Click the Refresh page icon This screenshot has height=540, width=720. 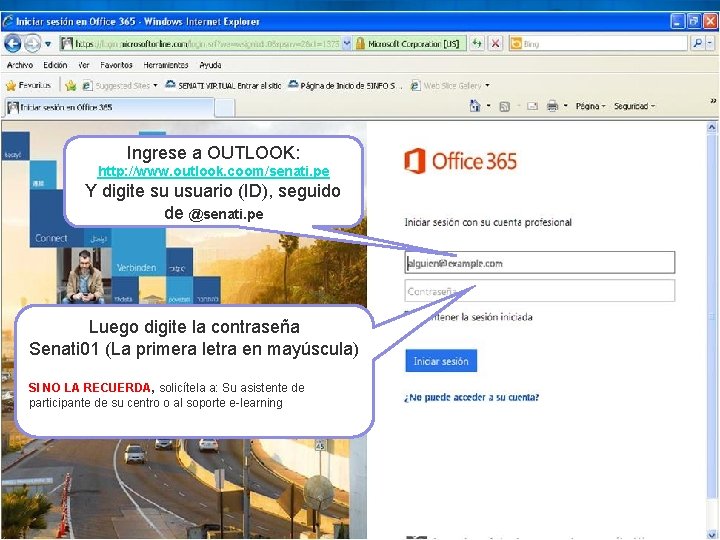477,44
